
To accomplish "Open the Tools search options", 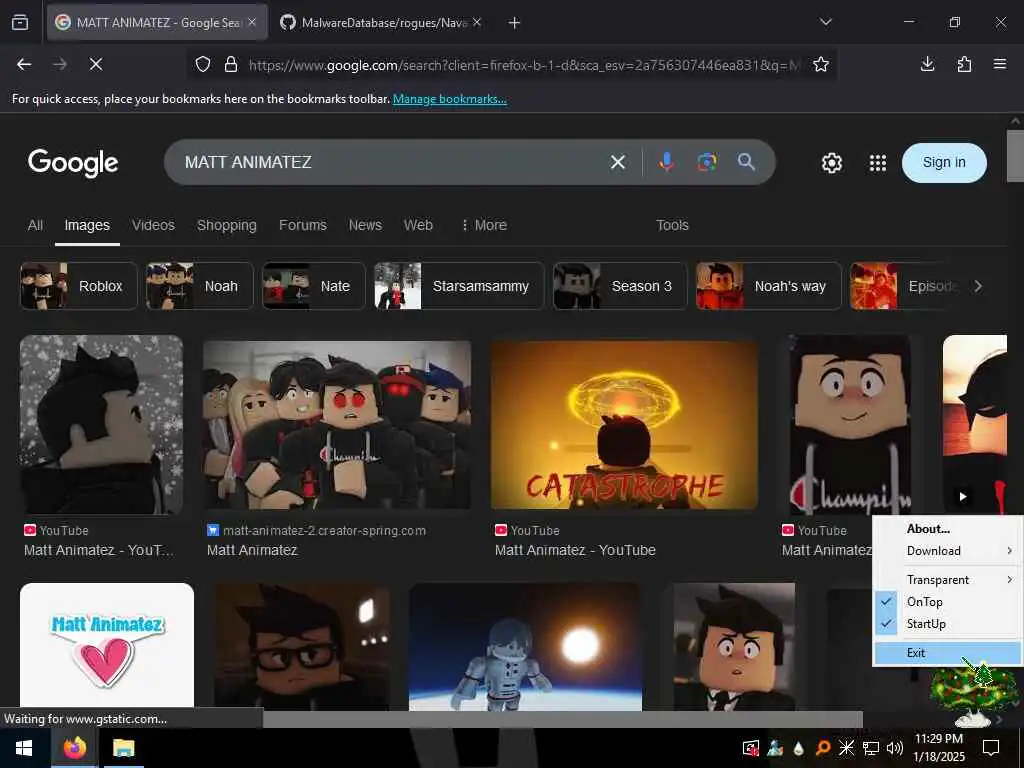I will click(x=672, y=225).
